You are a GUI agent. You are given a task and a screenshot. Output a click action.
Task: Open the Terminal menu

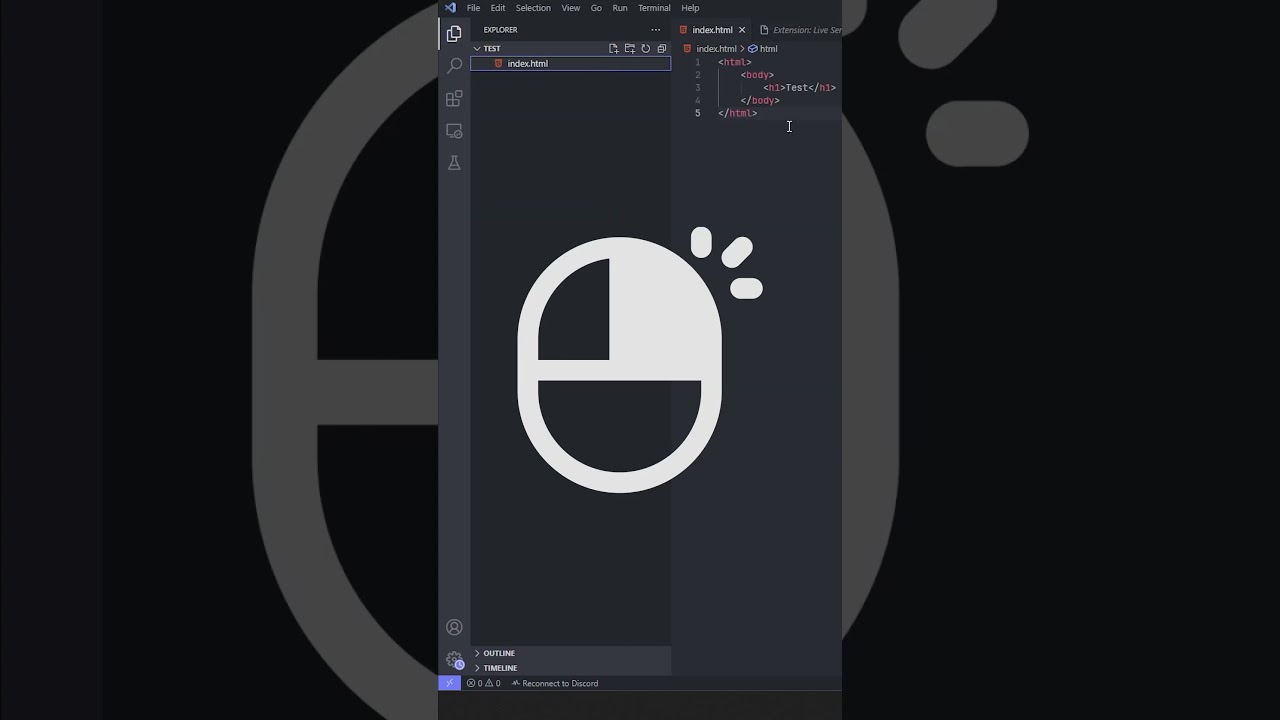pos(654,8)
